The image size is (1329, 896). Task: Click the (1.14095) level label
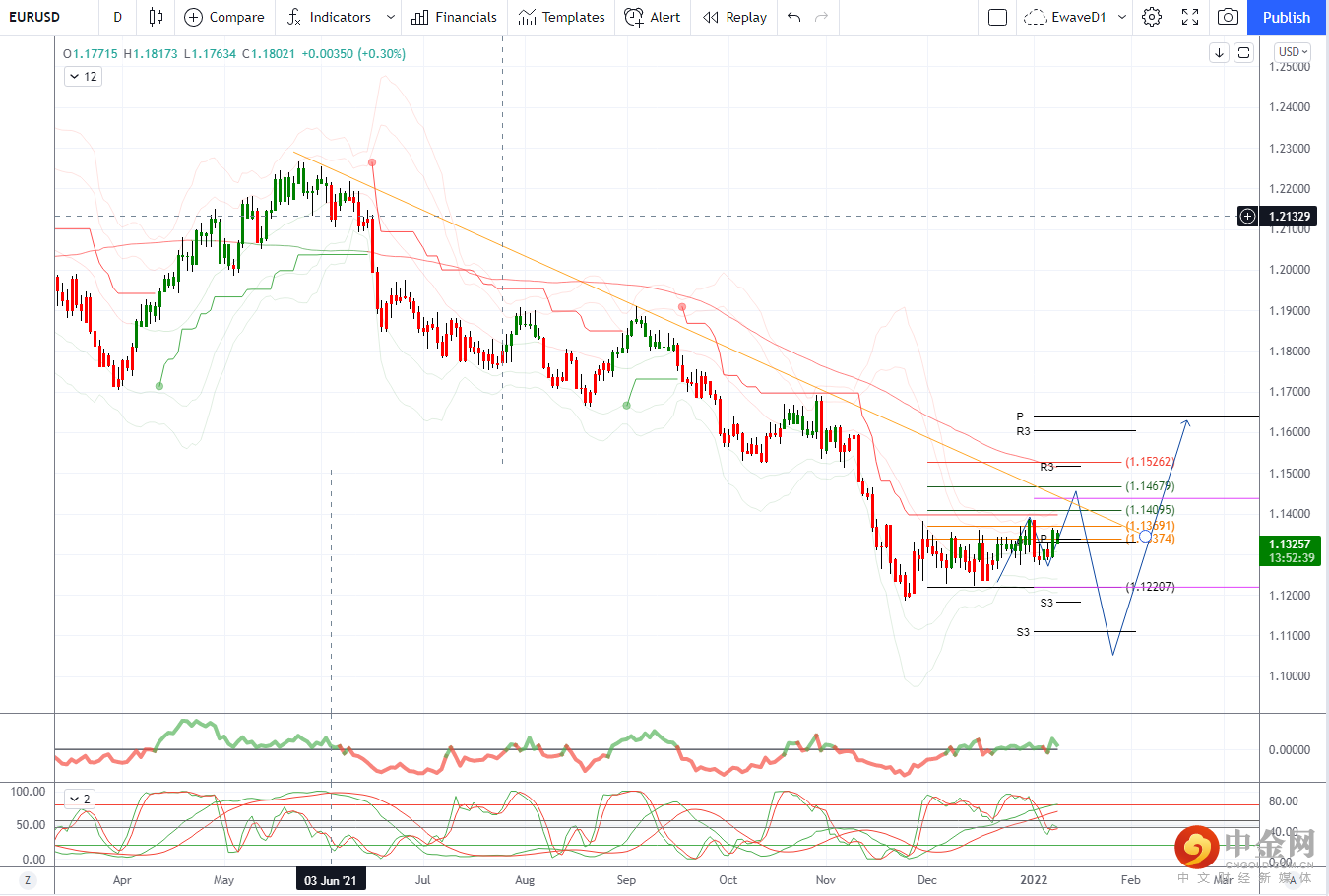[x=1150, y=510]
